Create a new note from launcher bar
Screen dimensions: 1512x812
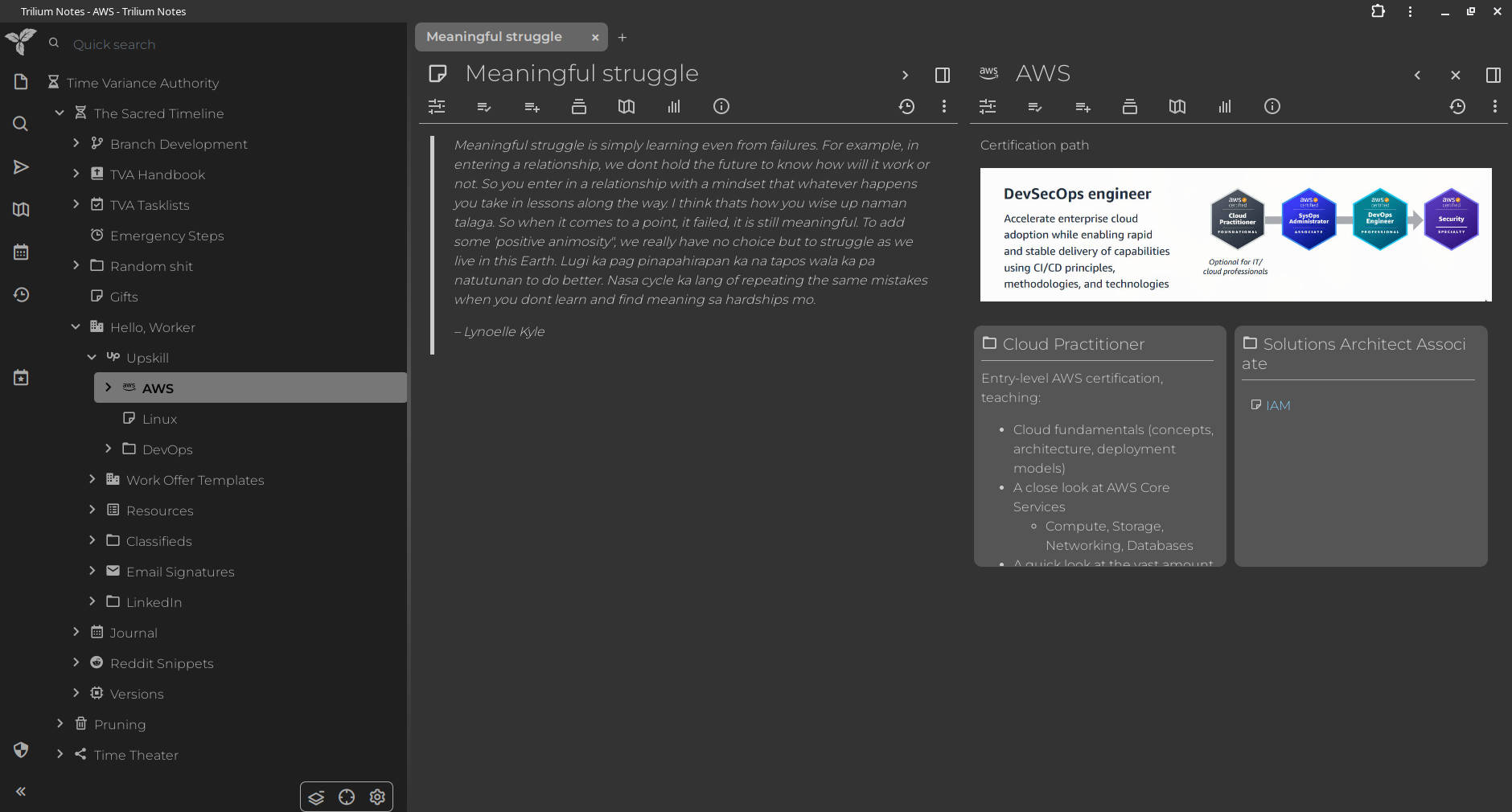tap(21, 82)
